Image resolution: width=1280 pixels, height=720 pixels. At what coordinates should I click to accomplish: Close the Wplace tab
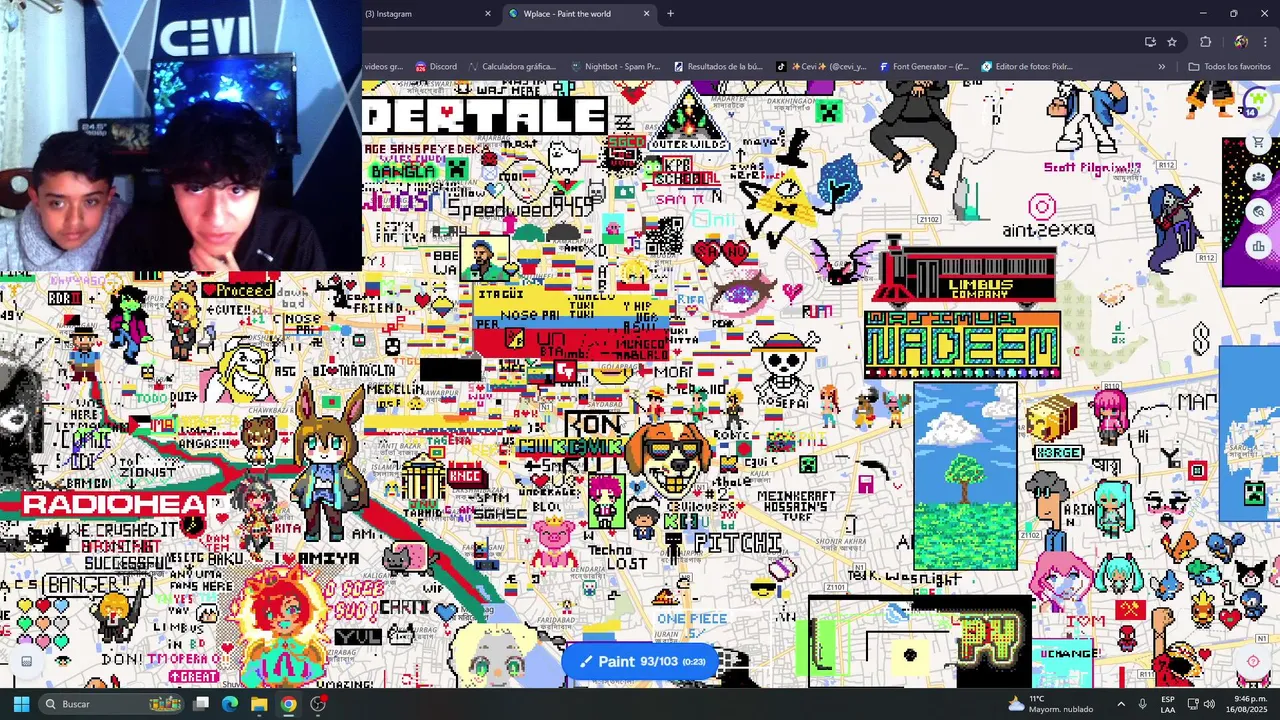click(x=646, y=14)
